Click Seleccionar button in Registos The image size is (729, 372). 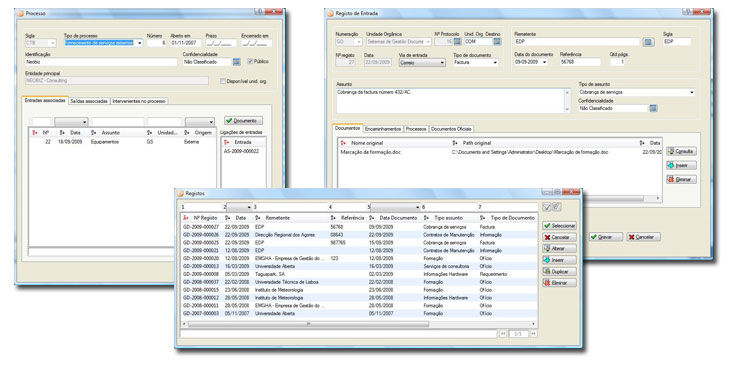pyautogui.click(x=559, y=226)
